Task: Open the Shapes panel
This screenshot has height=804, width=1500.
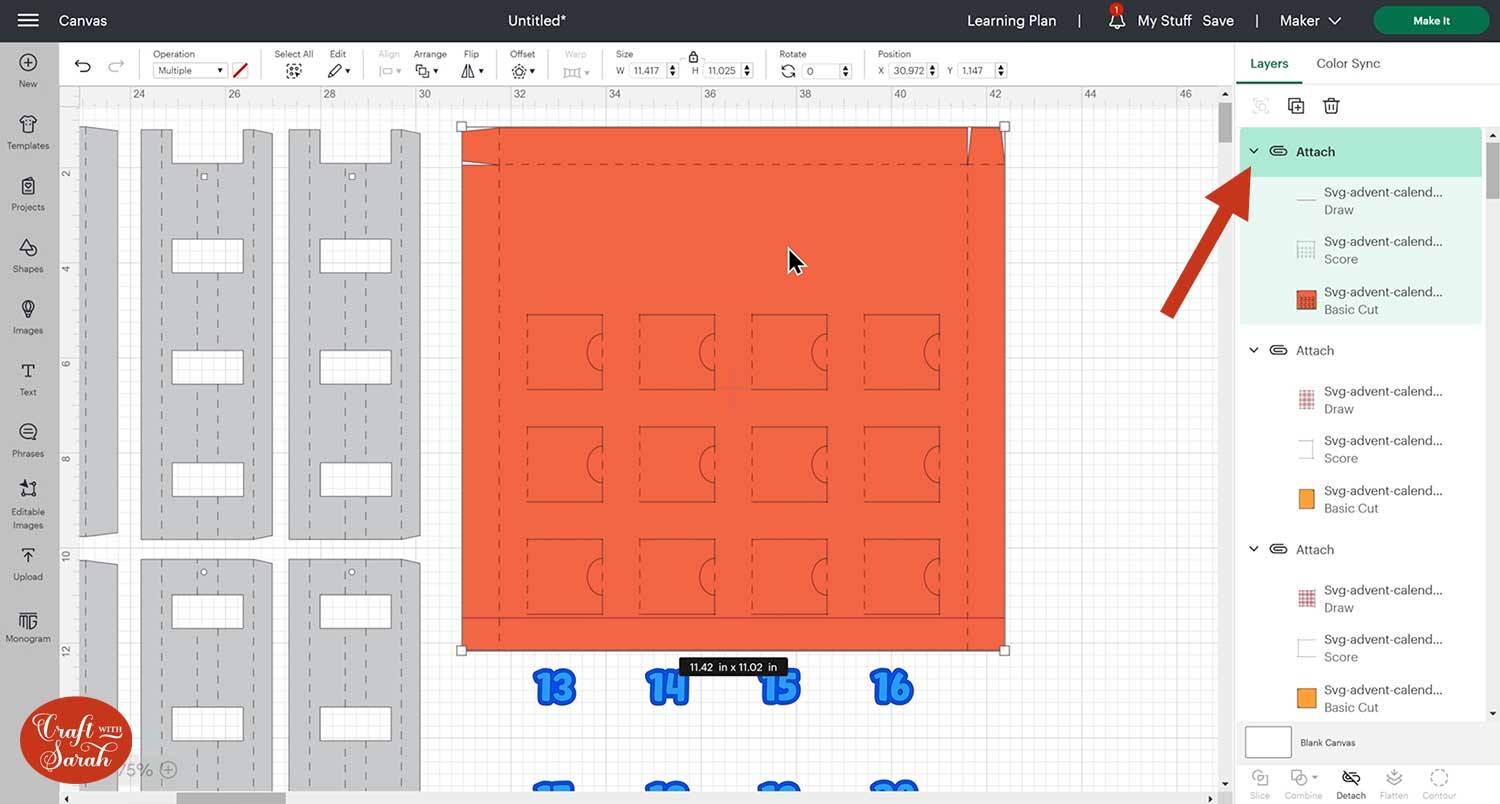Action: coord(28,254)
